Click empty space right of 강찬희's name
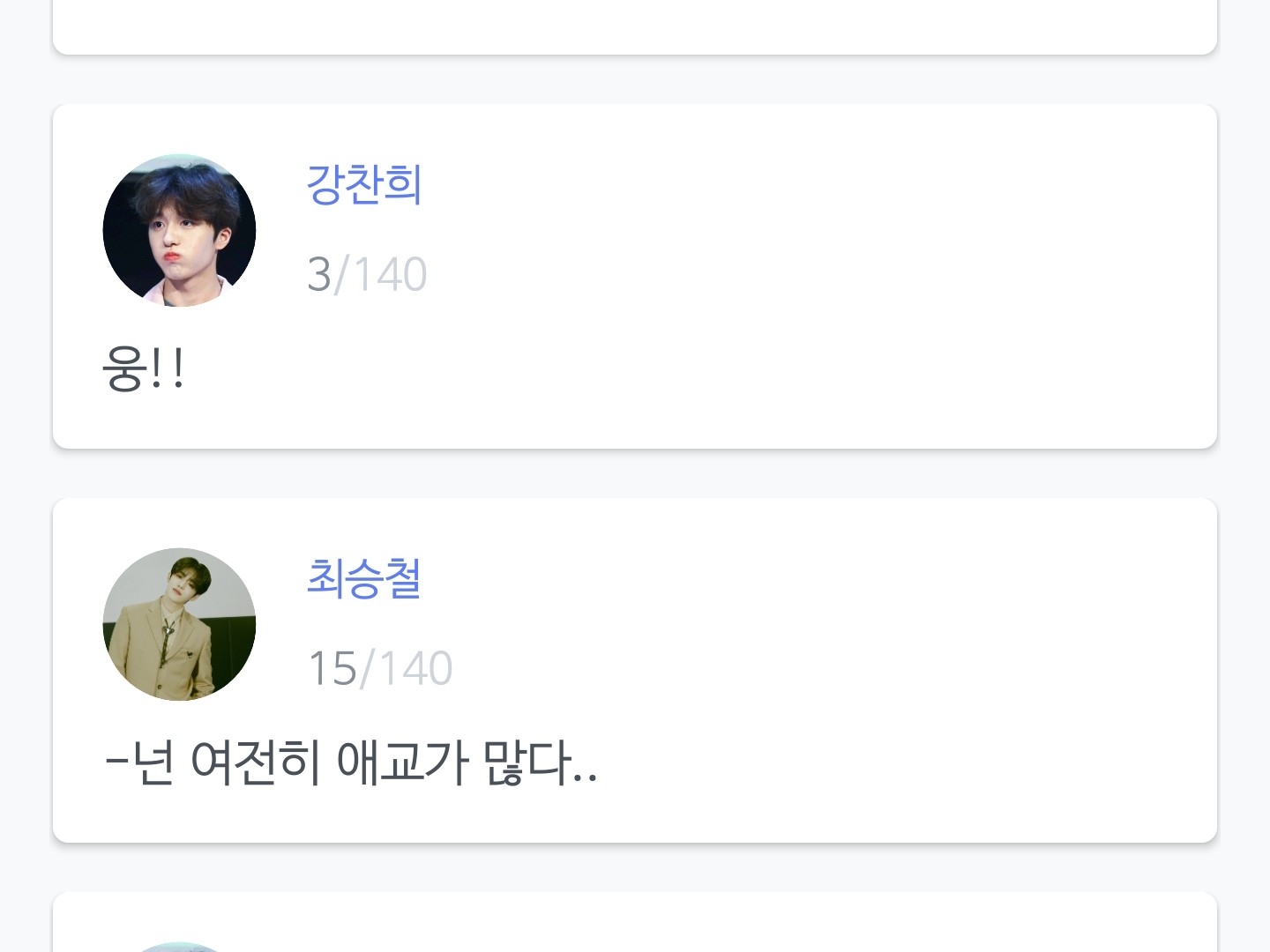The height and width of the screenshot is (952, 1270). (794, 185)
